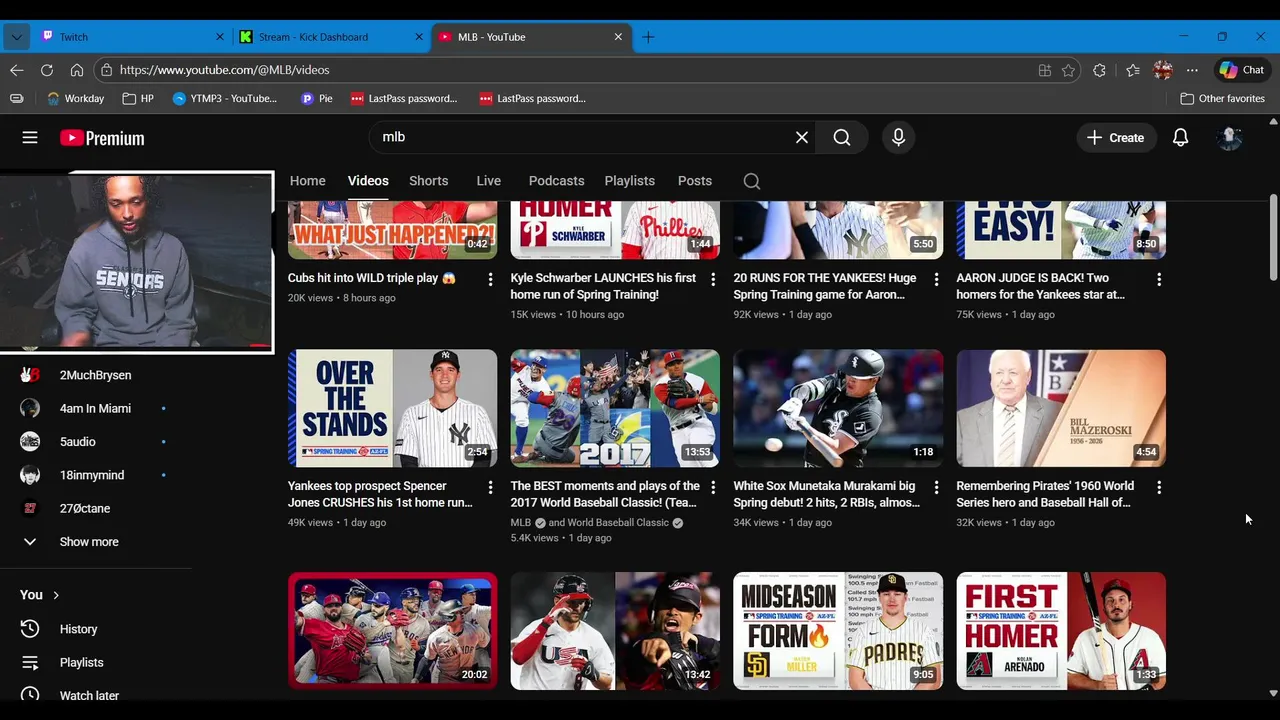1280x720 pixels.
Task: Open the notifications bell
Action: pos(1181,138)
